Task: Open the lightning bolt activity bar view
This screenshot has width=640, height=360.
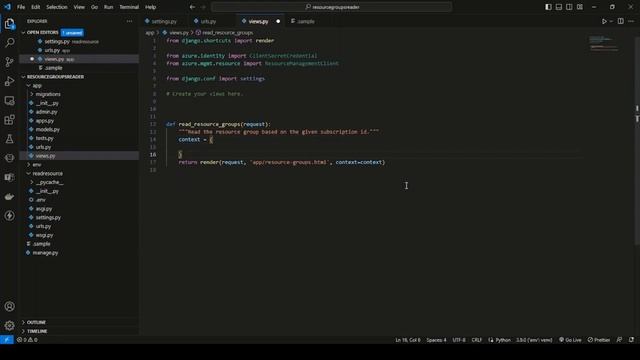Action: [x=9, y=216]
